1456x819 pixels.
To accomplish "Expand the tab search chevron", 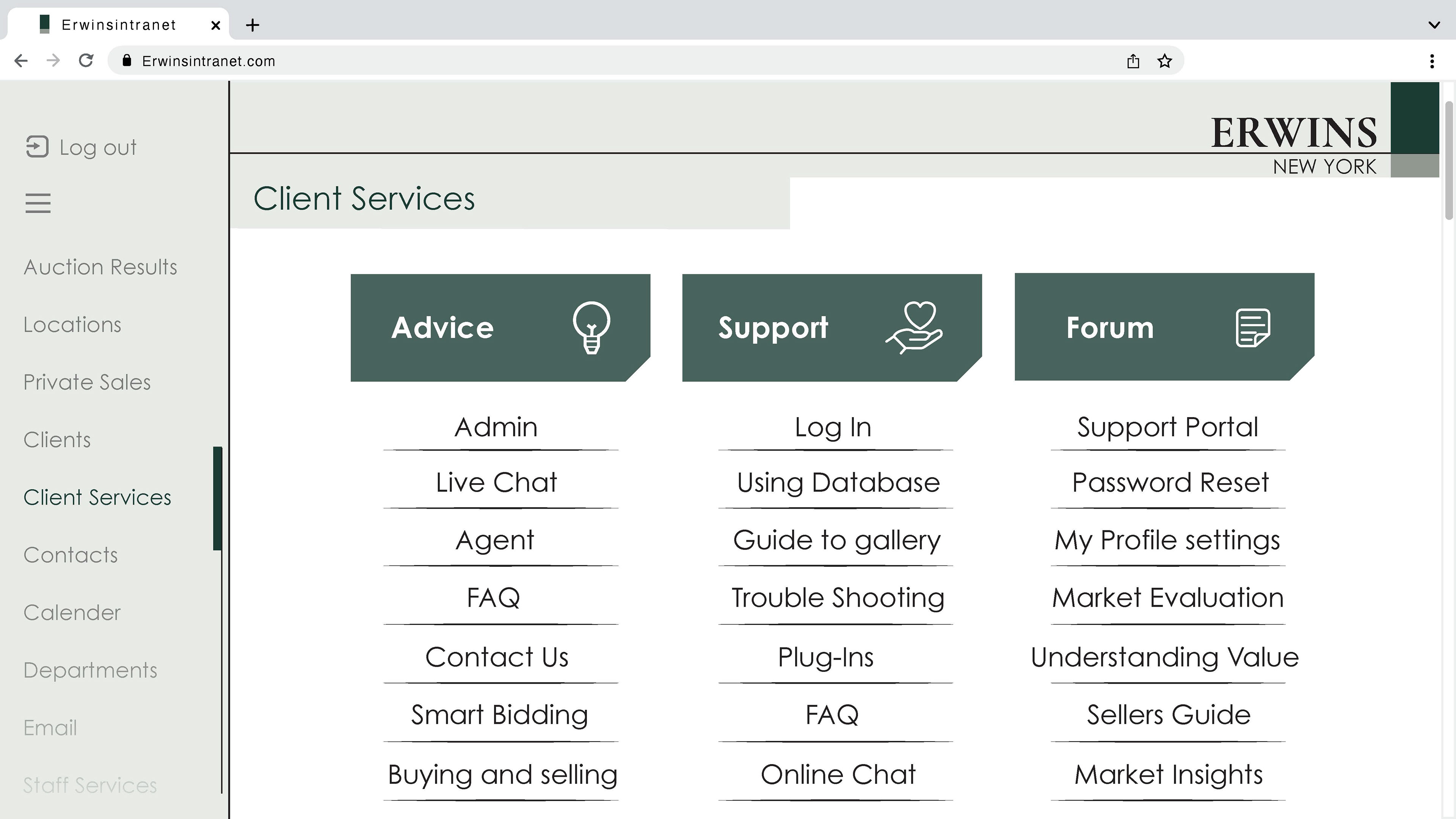I will pos(1434,25).
